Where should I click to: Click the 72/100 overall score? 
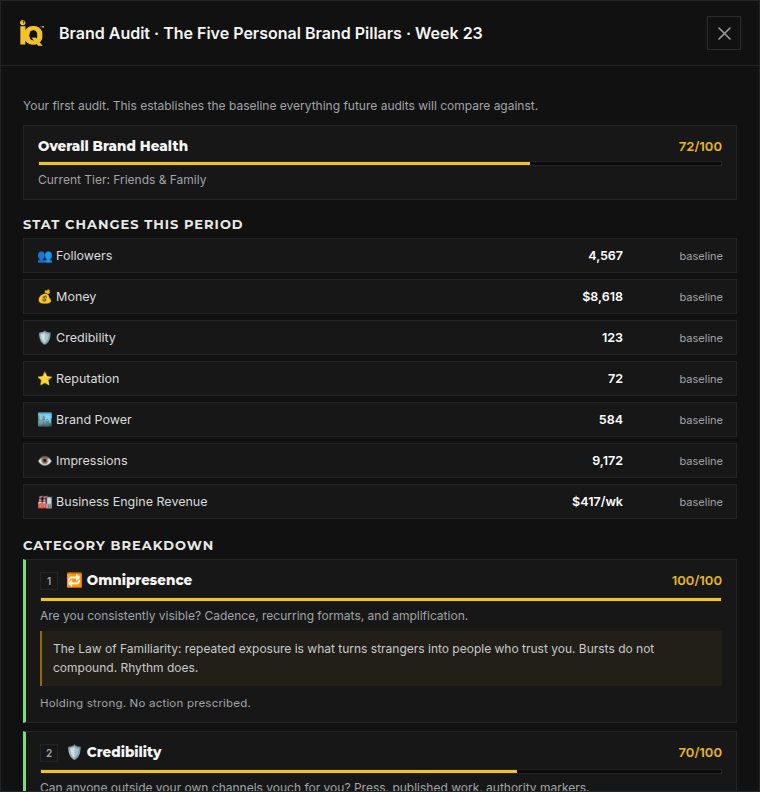700,146
